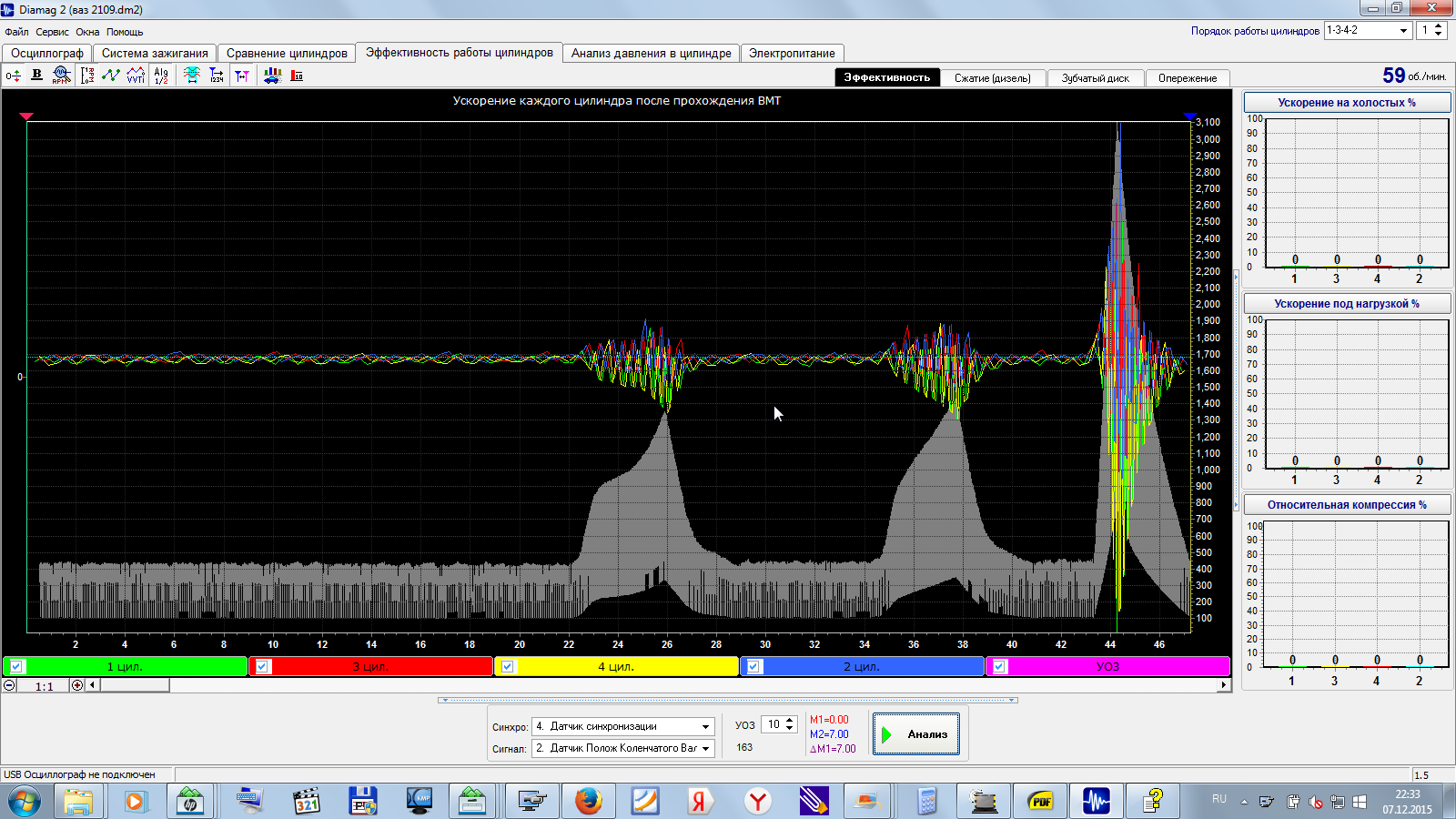Open the Файл menu
Image resolution: width=1456 pixels, height=819 pixels.
[x=16, y=32]
